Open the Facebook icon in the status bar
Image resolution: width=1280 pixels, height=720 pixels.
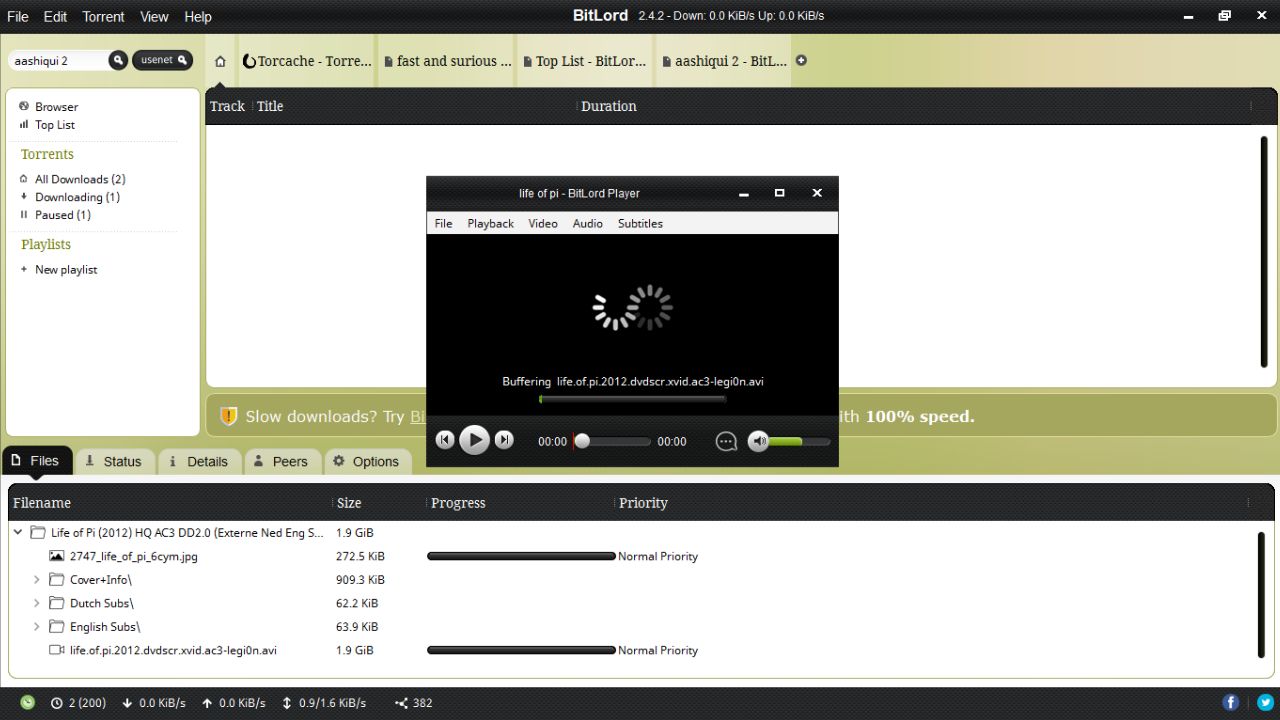[x=1231, y=703]
